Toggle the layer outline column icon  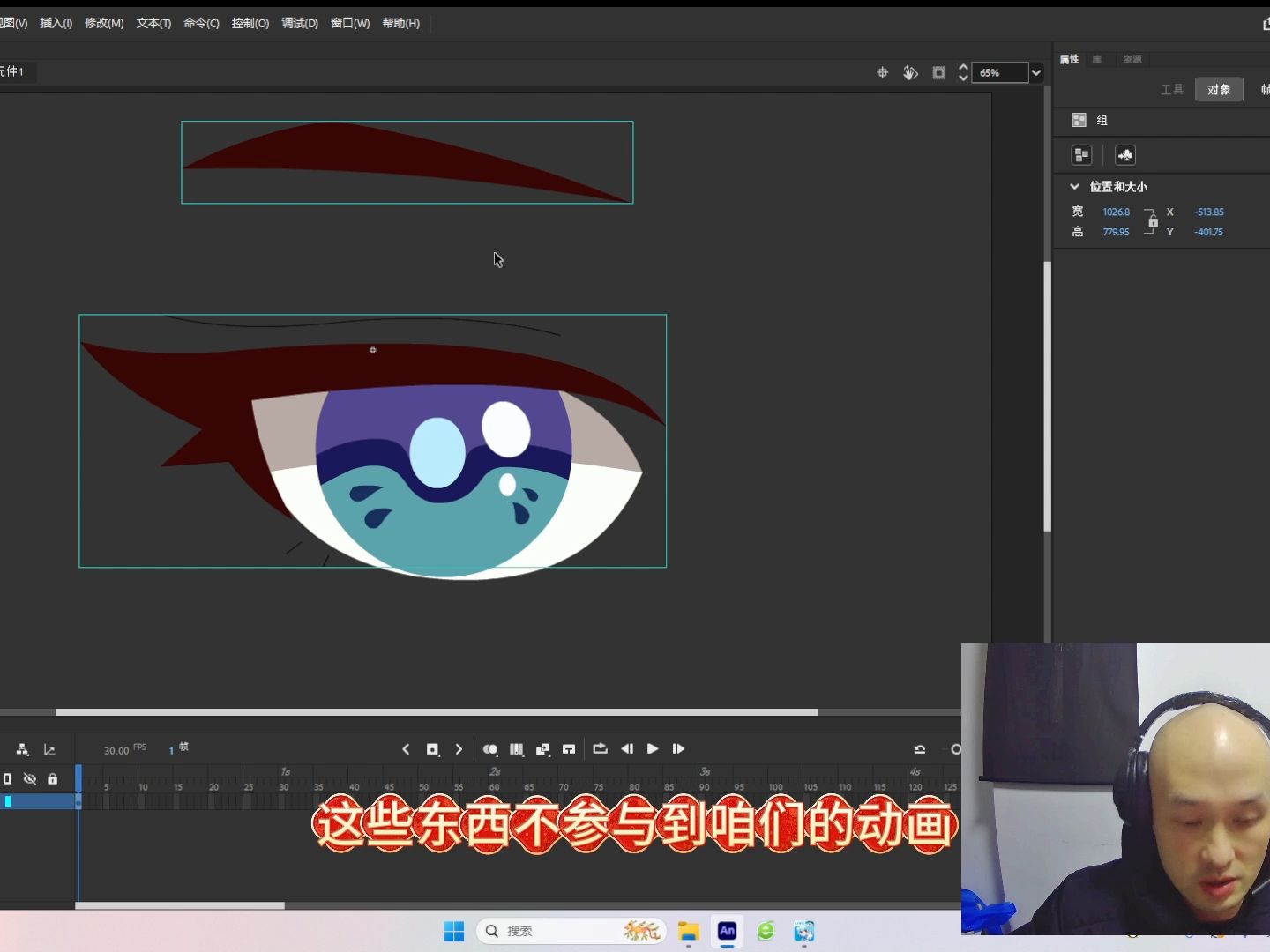pyautogui.click(x=7, y=778)
